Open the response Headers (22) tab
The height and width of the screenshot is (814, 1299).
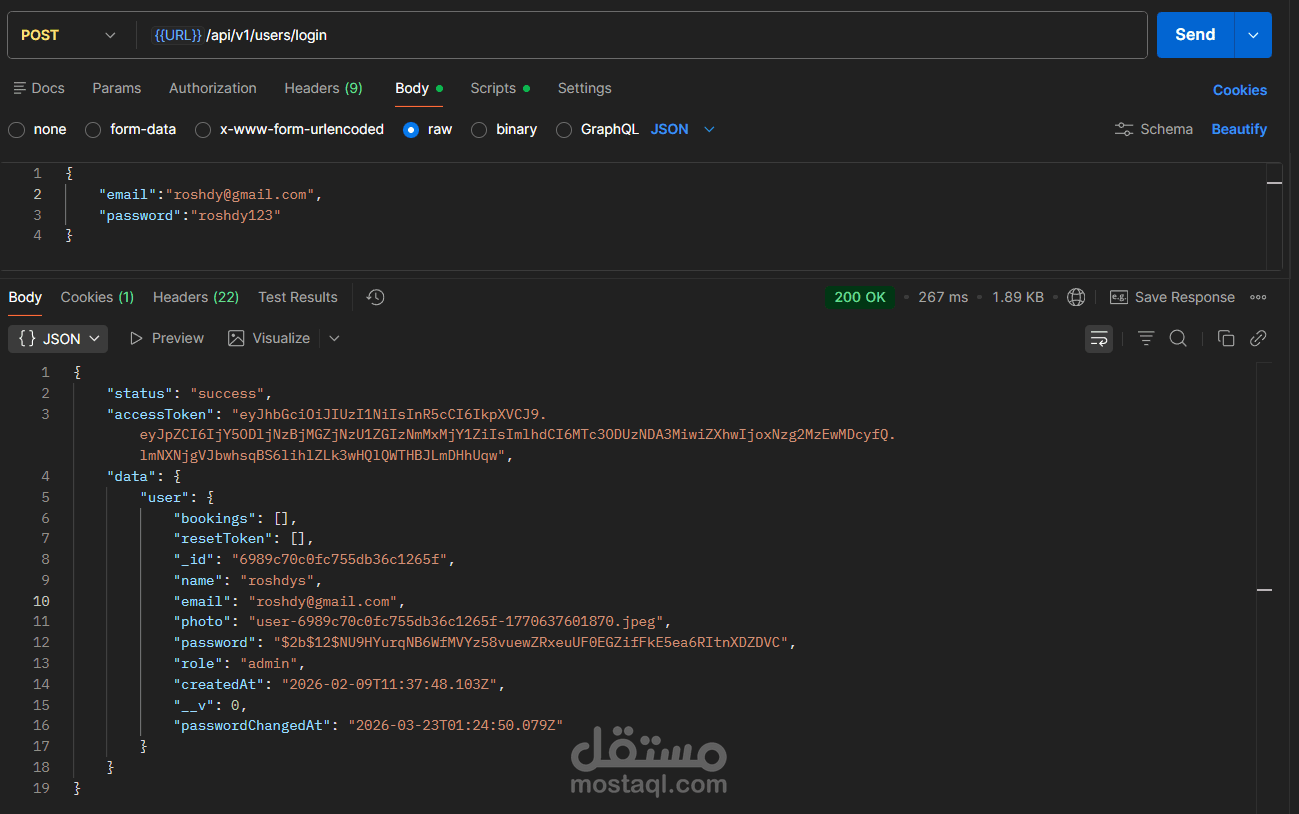(196, 297)
